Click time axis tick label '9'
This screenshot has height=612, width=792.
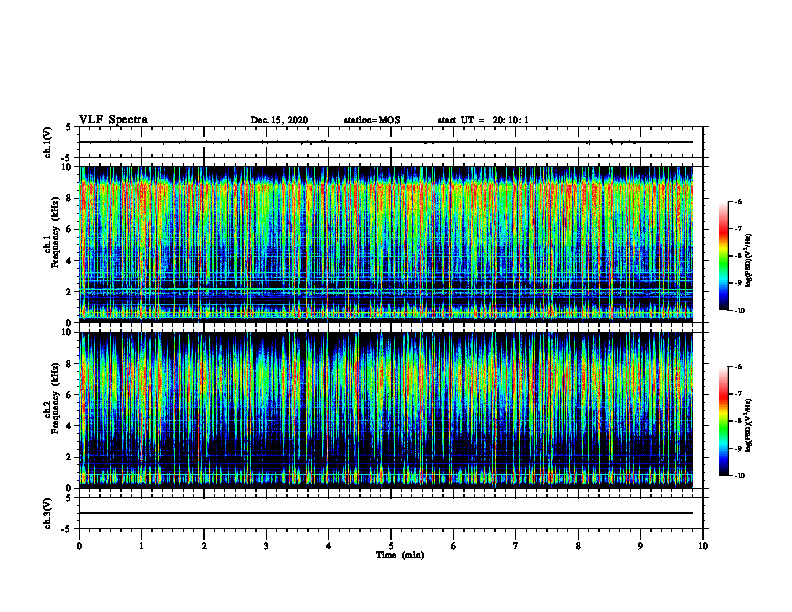tap(640, 546)
